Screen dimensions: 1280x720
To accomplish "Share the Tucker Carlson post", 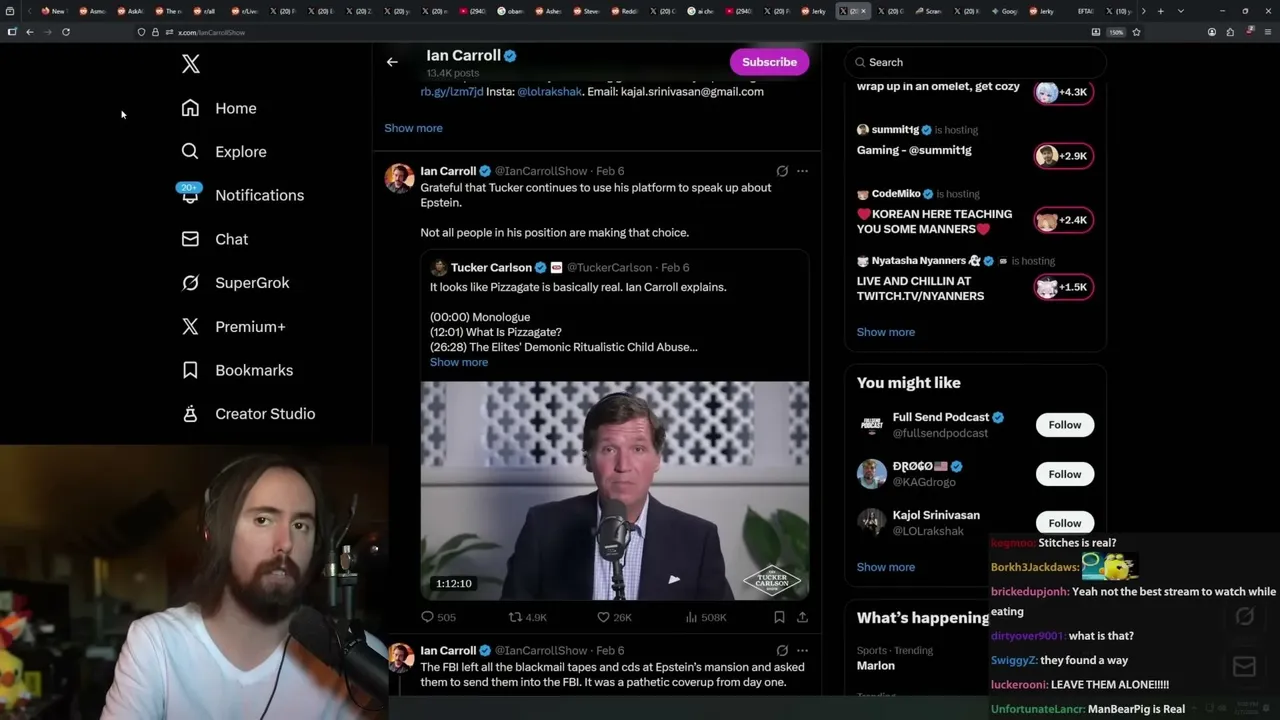I will [802, 617].
